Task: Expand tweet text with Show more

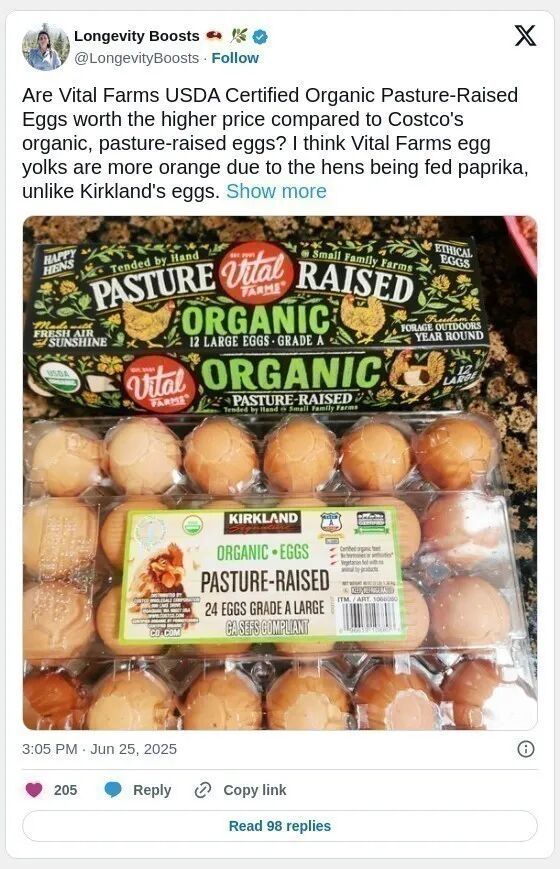Action: pyautogui.click(x=276, y=191)
